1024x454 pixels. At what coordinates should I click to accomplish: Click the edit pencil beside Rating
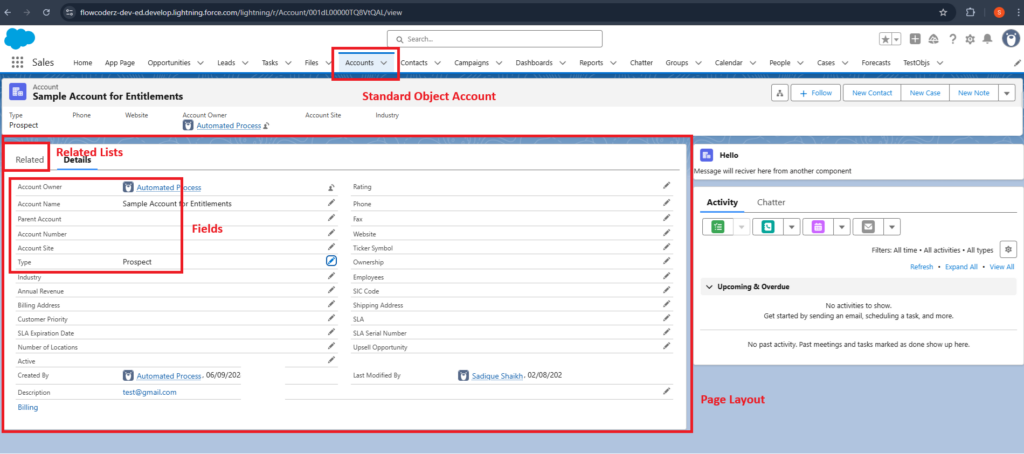point(667,186)
